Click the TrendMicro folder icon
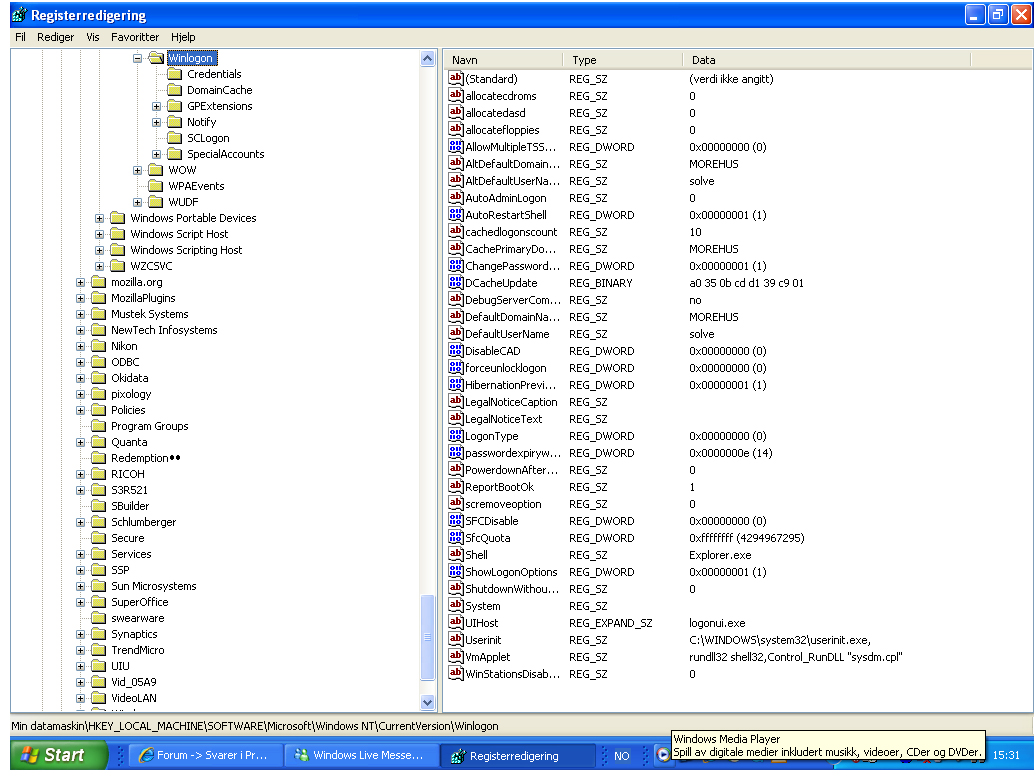The image size is (1036, 780). pyautogui.click(x=98, y=650)
